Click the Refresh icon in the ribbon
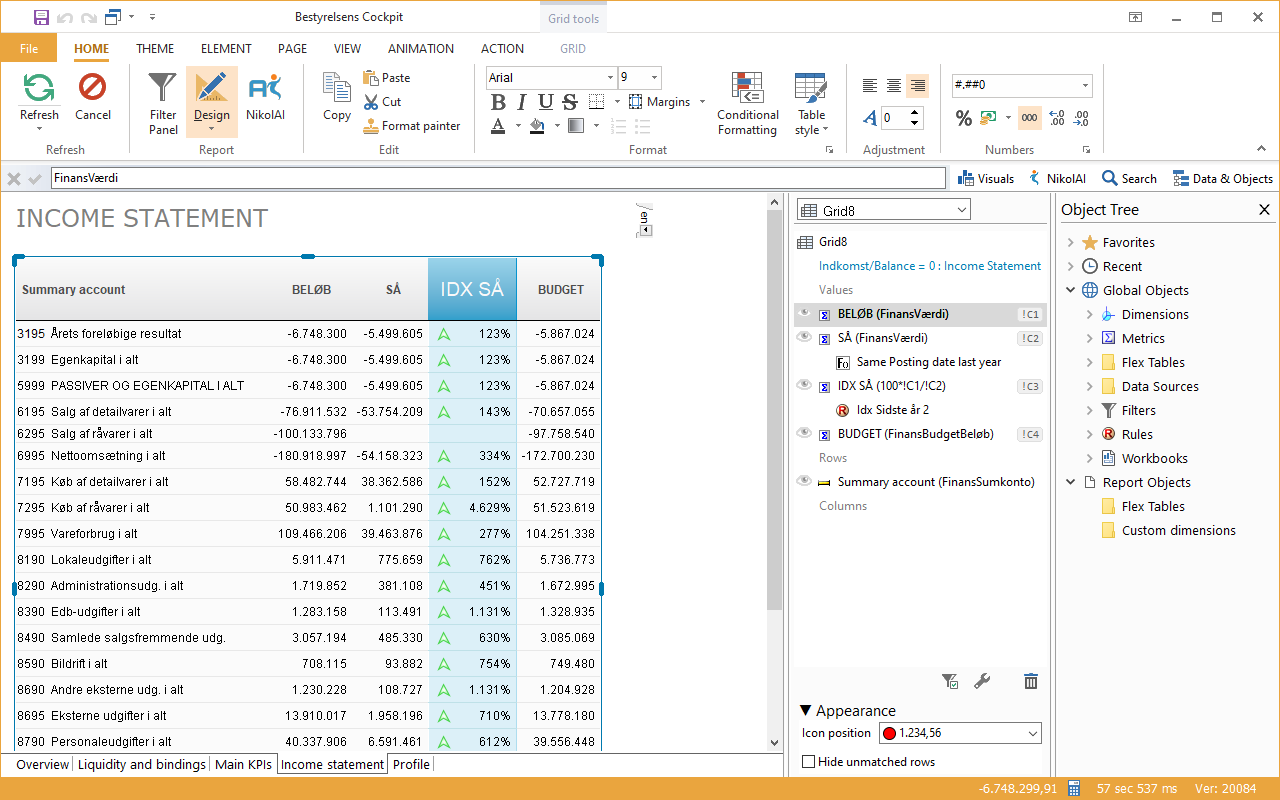This screenshot has width=1280, height=800. [39, 88]
